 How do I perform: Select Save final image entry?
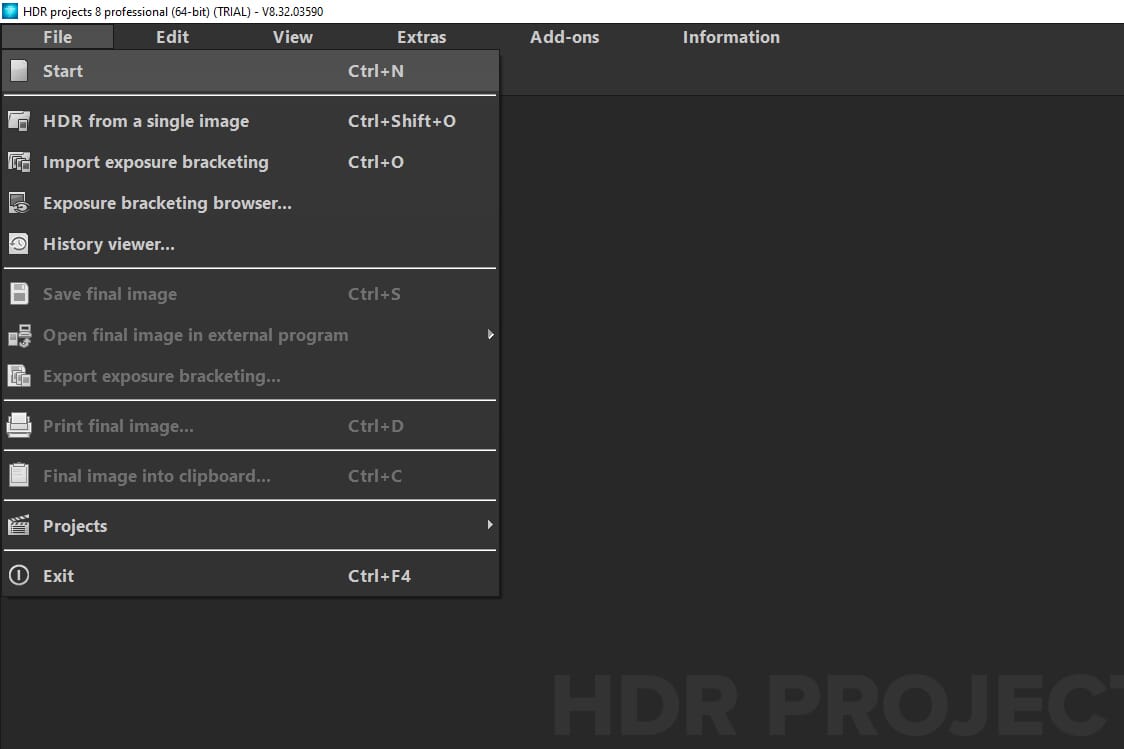250,294
